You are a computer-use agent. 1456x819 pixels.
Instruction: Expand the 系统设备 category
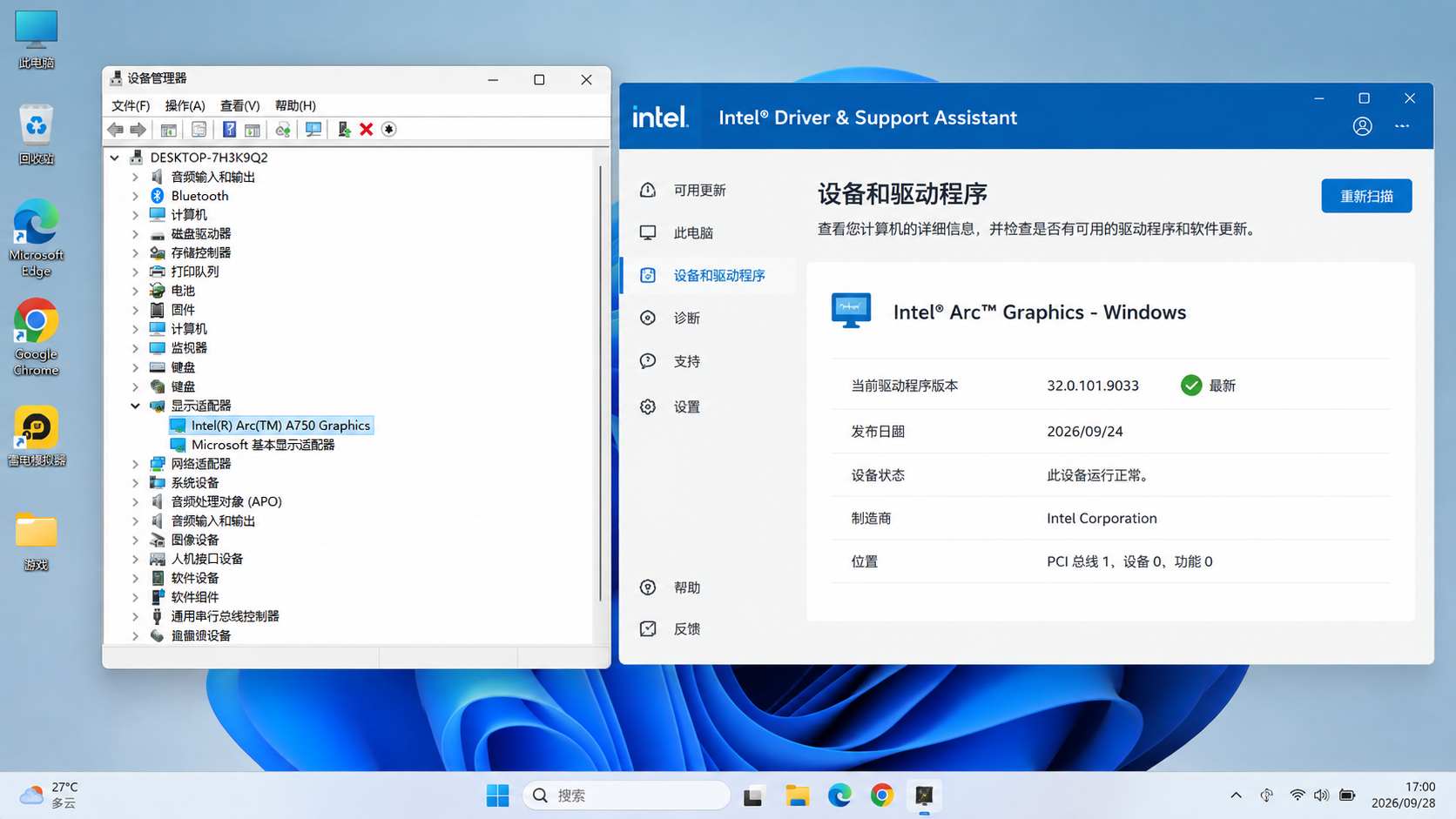pyautogui.click(x=135, y=483)
